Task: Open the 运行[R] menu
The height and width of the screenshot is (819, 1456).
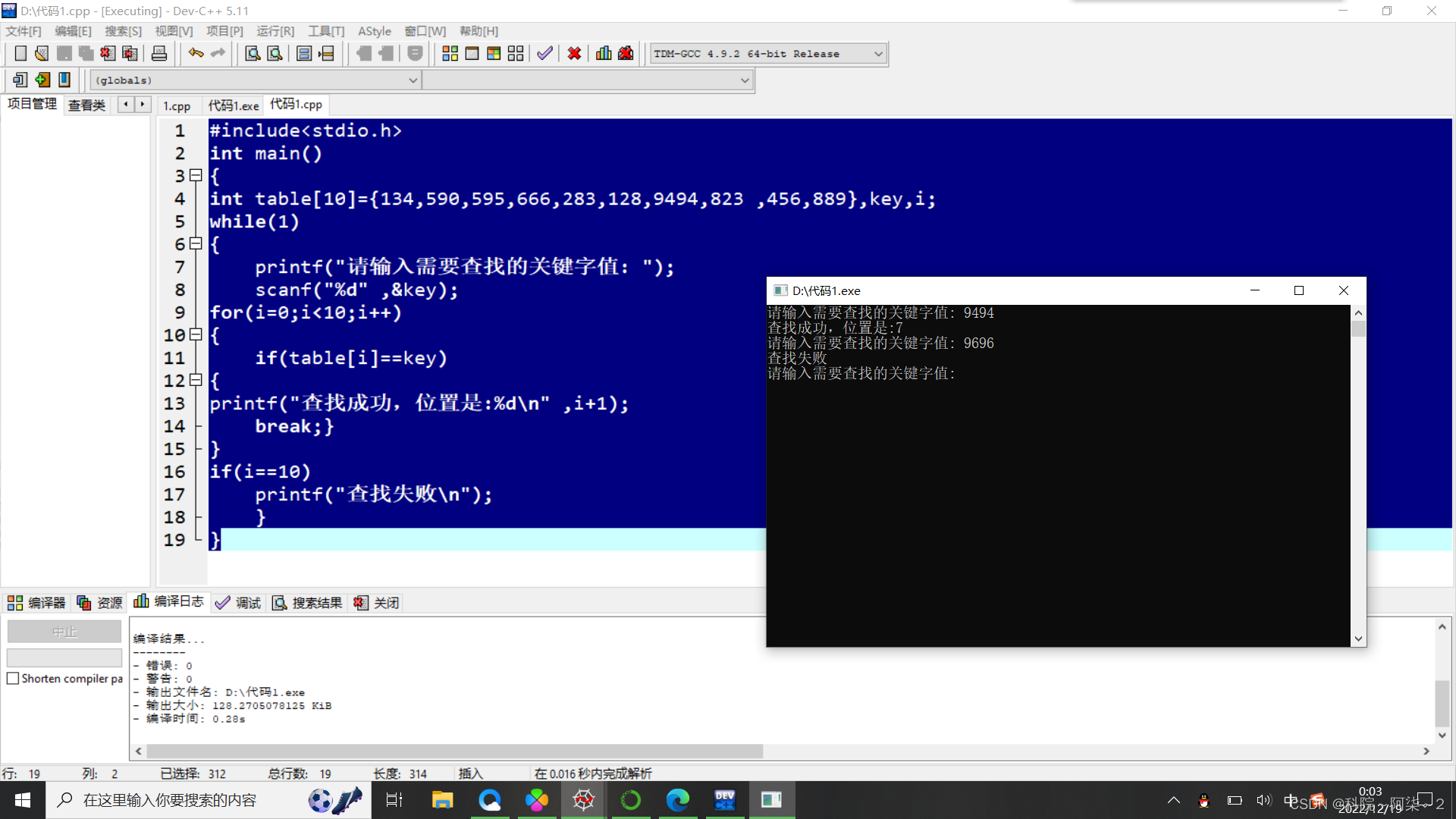Action: (x=275, y=31)
